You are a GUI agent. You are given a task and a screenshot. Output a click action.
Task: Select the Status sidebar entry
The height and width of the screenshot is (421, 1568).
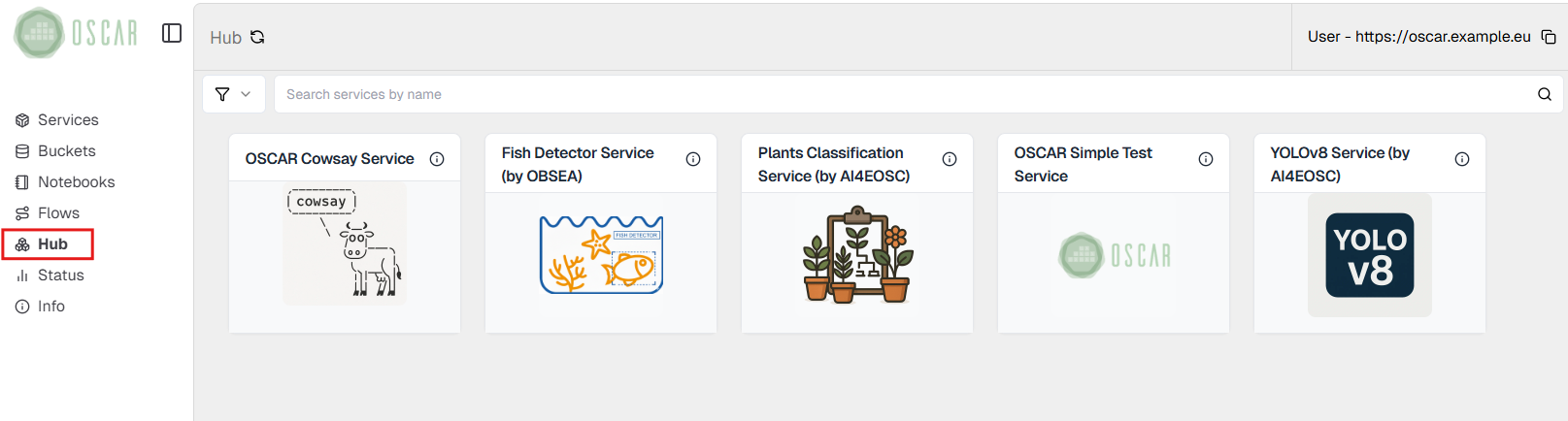click(60, 275)
